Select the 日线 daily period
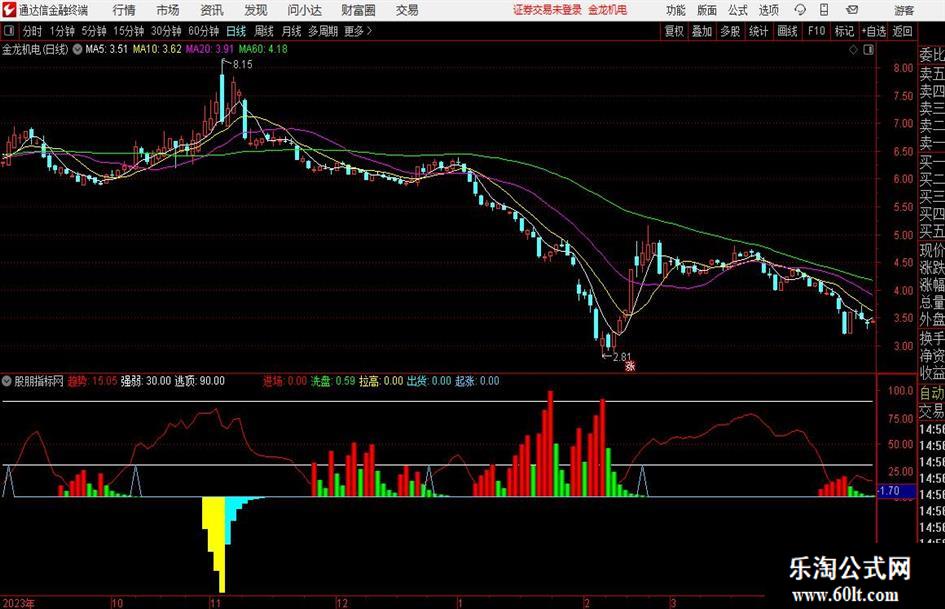This screenshot has height=609, width=945. (236, 31)
